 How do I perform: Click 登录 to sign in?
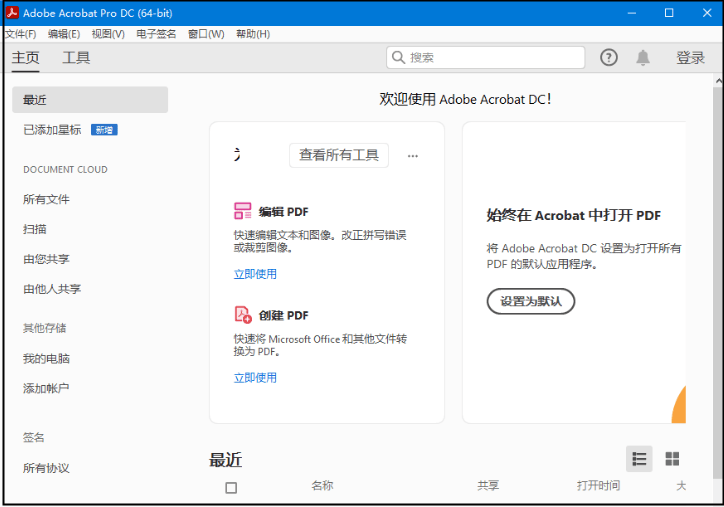[690, 58]
